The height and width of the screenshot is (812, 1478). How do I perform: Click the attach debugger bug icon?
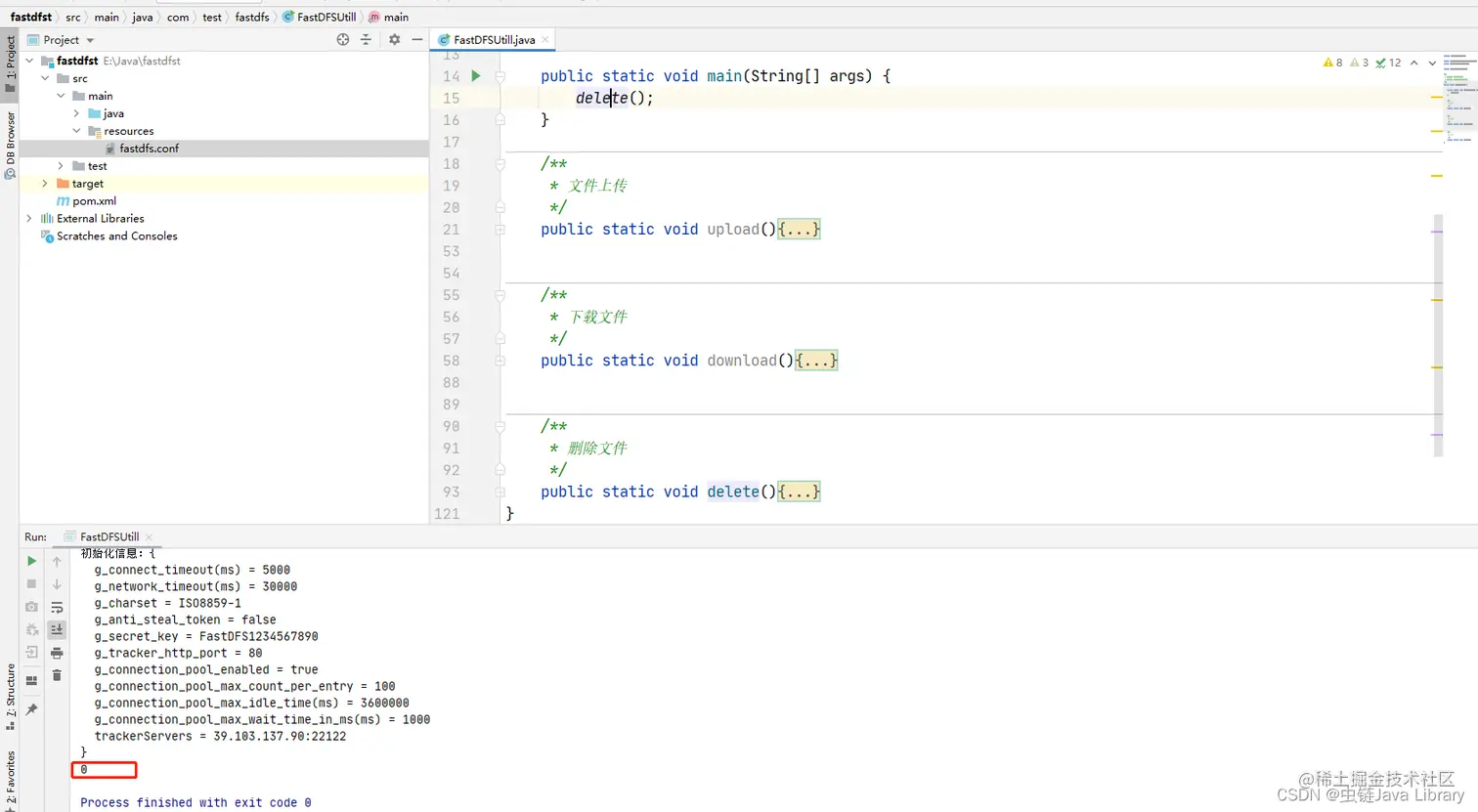[x=31, y=629]
